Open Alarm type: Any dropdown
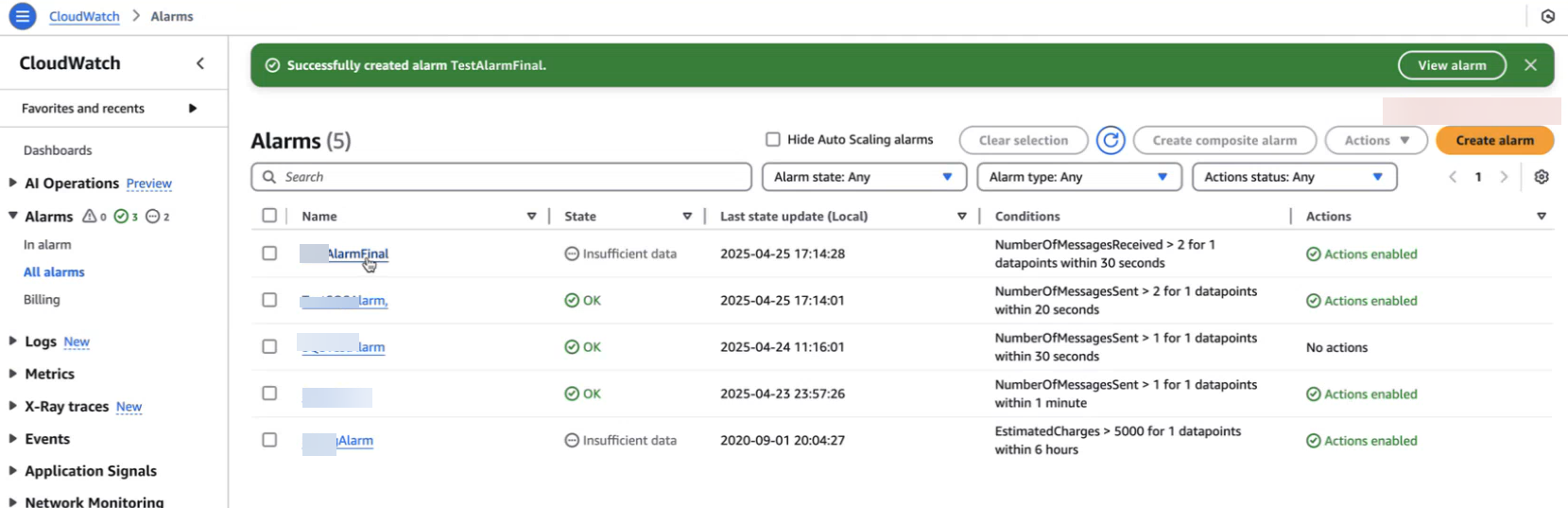Screen dimensions: 1568x508 click(1079, 177)
